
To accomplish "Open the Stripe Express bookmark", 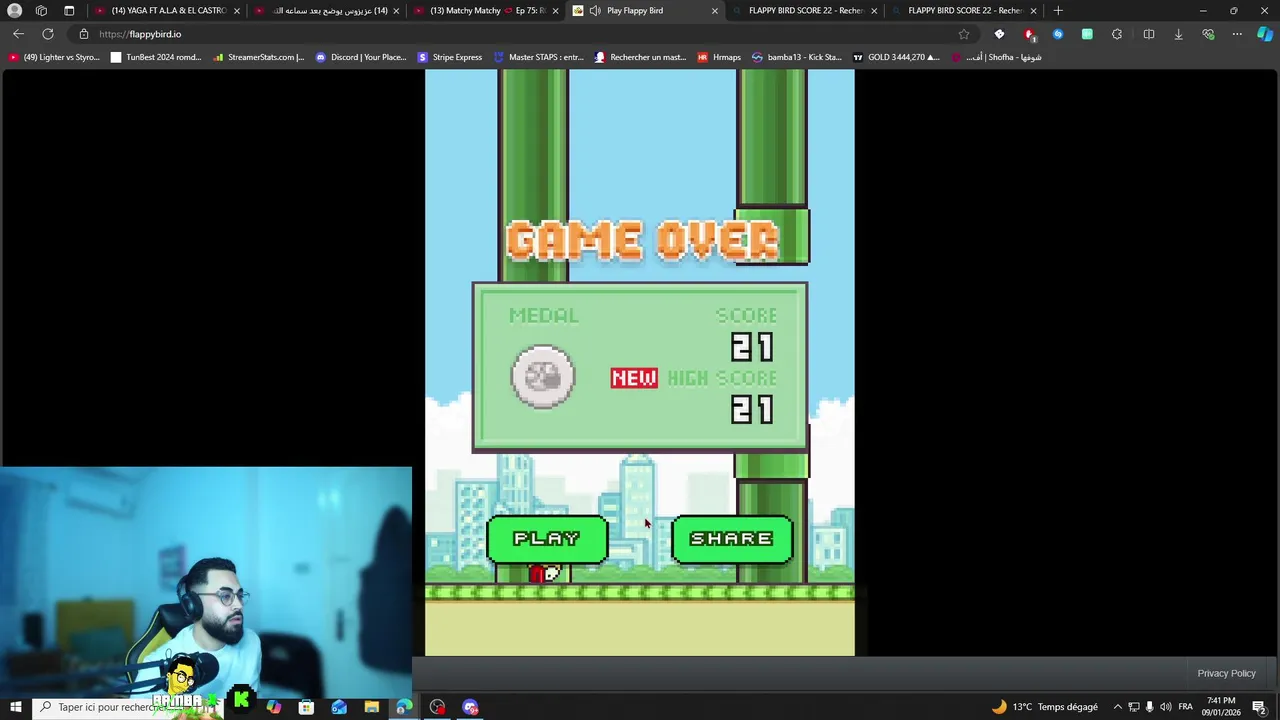I will (450, 57).
